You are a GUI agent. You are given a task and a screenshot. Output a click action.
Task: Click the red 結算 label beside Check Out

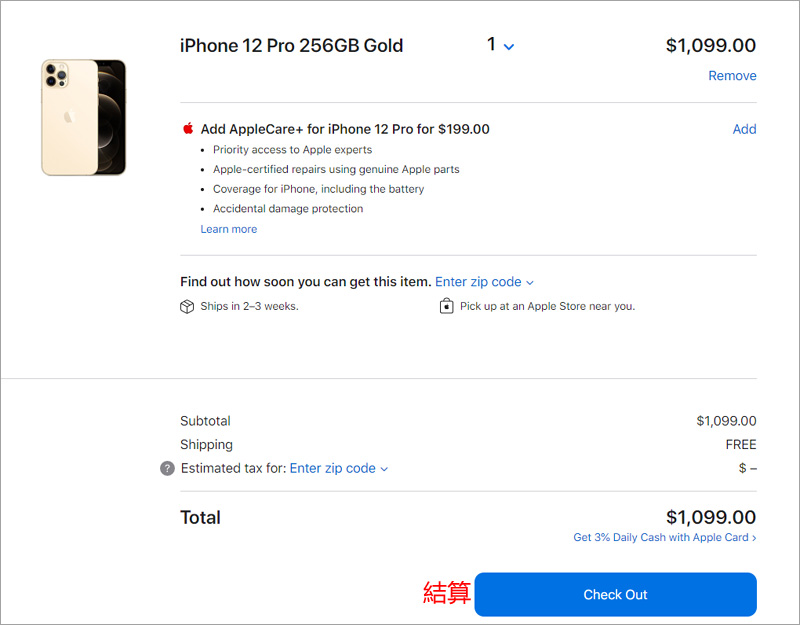click(447, 593)
